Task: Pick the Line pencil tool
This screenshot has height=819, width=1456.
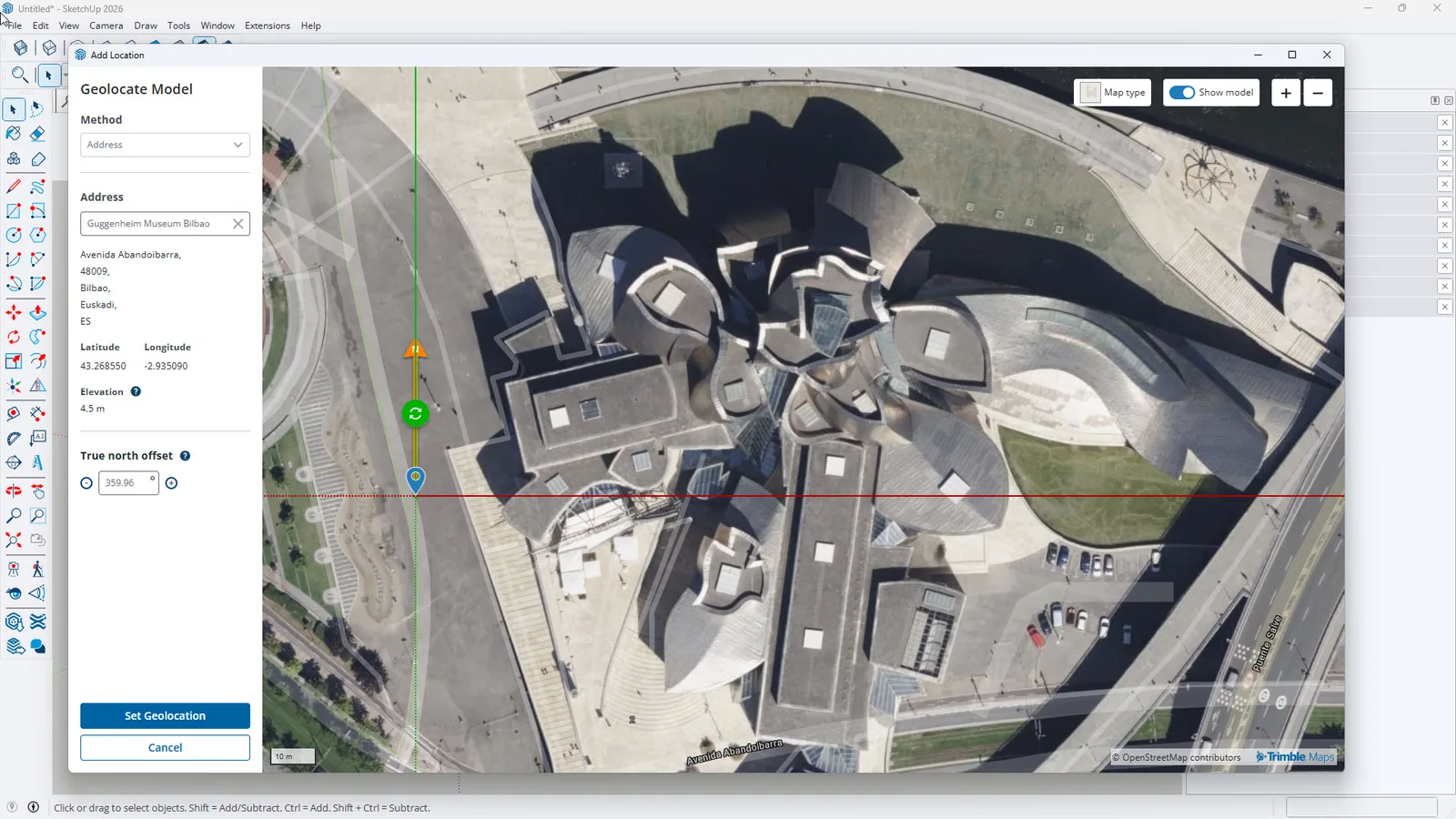Action: pos(14,186)
